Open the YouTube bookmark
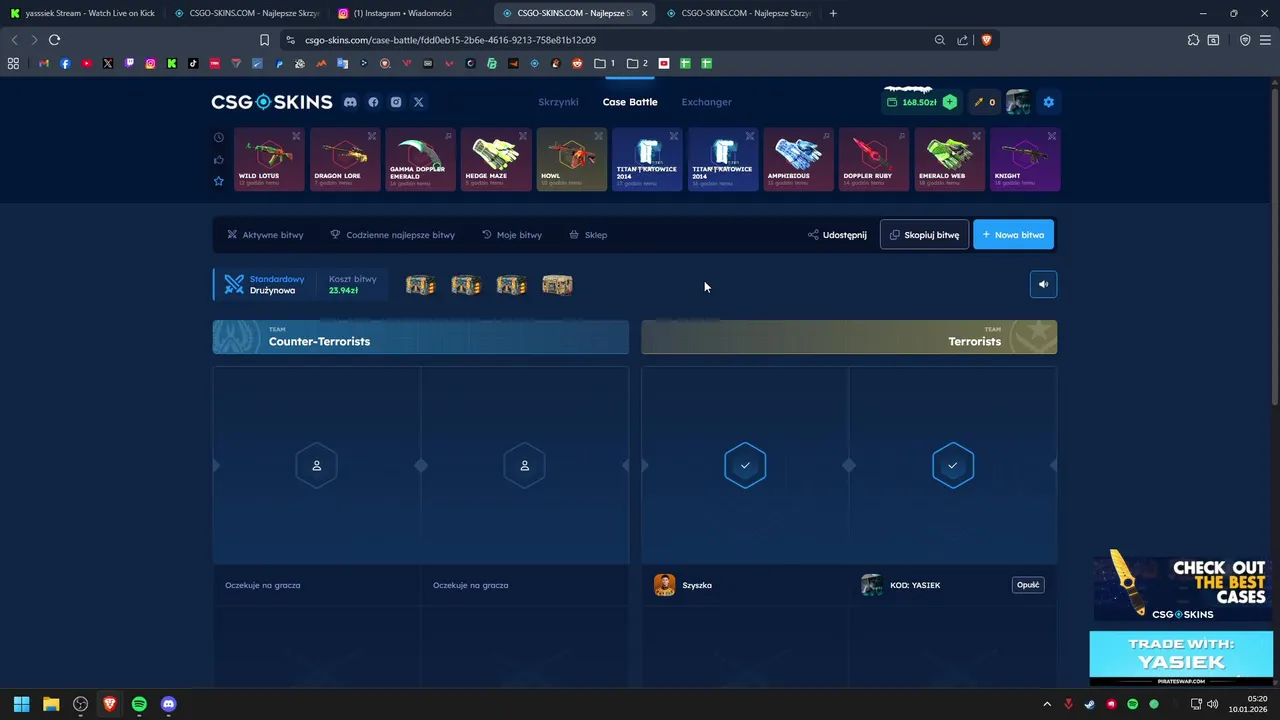Image resolution: width=1280 pixels, height=720 pixels. click(x=87, y=63)
